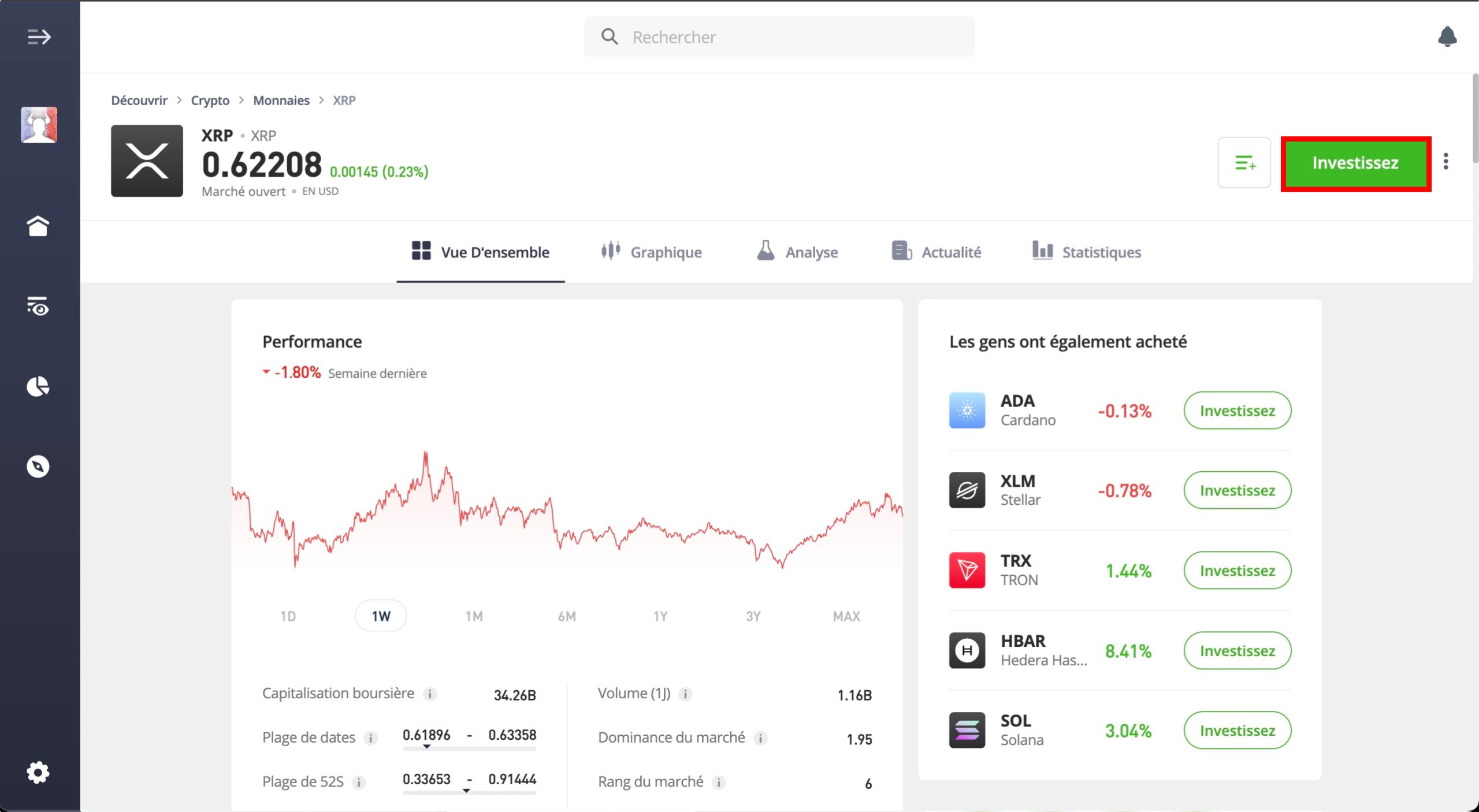
Task: Open the HBAR name link
Action: (x=1023, y=641)
